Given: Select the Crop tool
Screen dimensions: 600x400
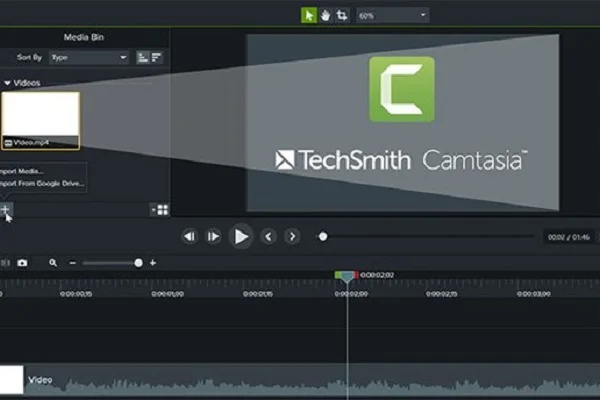Looking at the screenshot, I should point(342,16).
